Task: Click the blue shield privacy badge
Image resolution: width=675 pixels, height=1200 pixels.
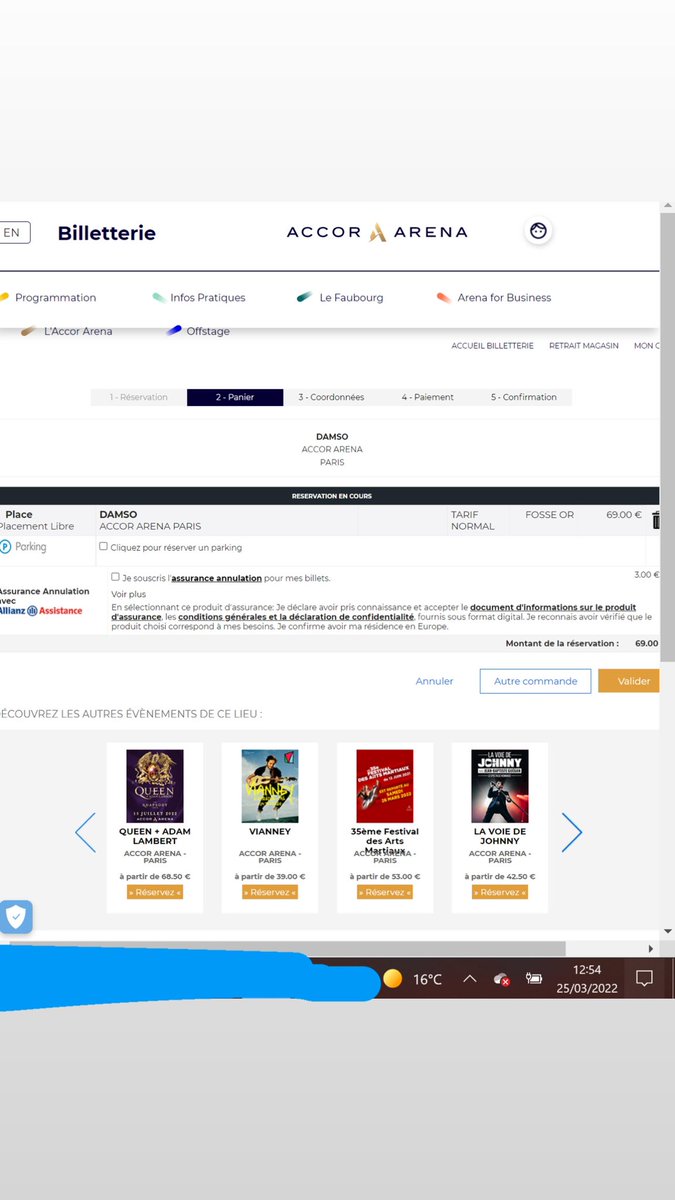Action: click(x=16, y=917)
